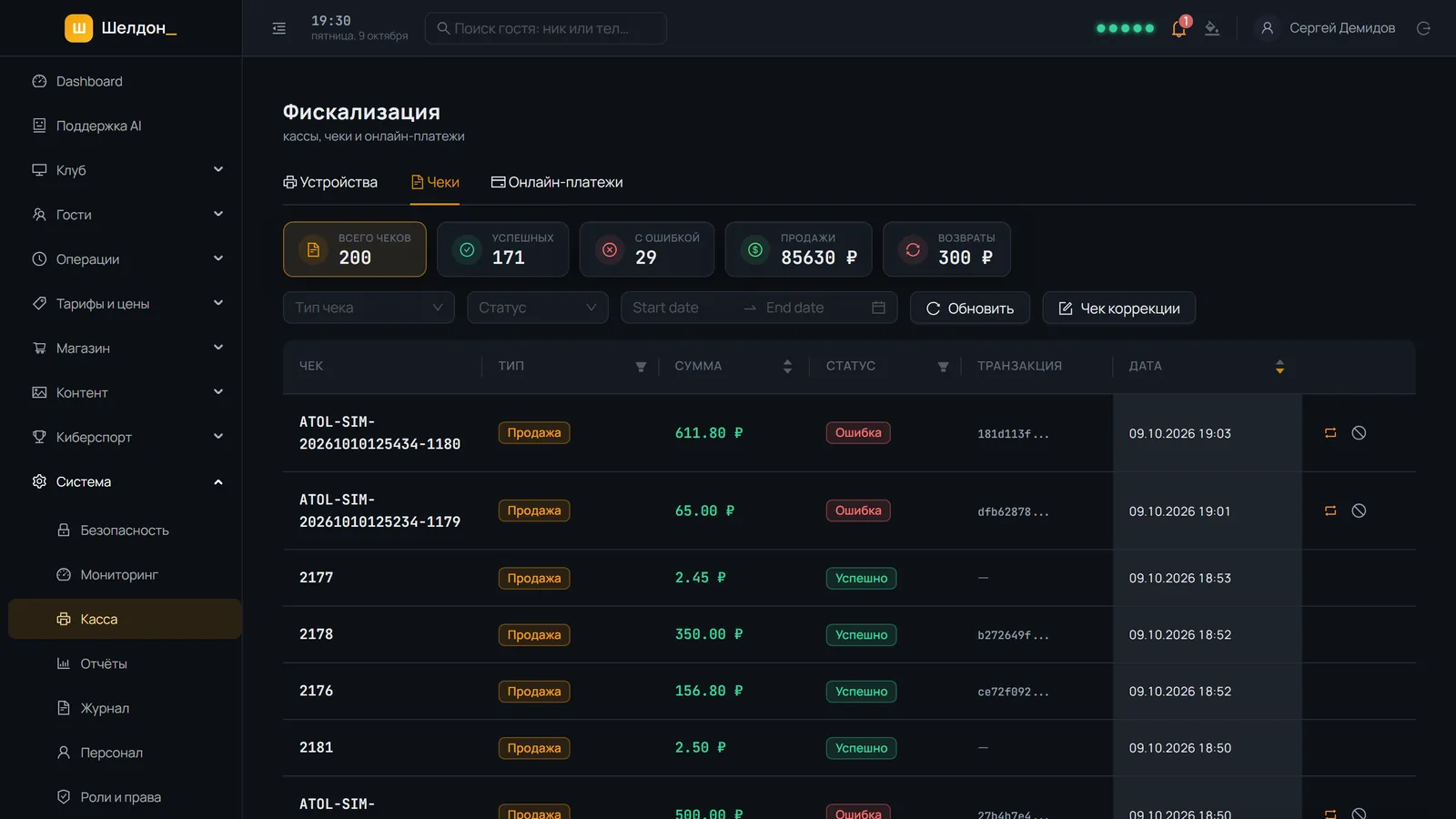Screen dimensions: 1456x819
Task: Open the Статус filter dropdown
Action: 537,308
